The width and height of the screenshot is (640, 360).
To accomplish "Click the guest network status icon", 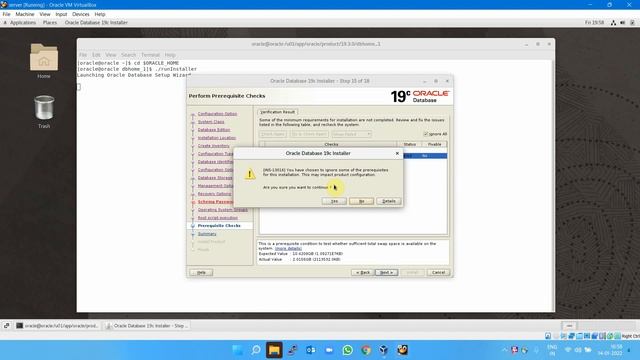I will 613,23.
